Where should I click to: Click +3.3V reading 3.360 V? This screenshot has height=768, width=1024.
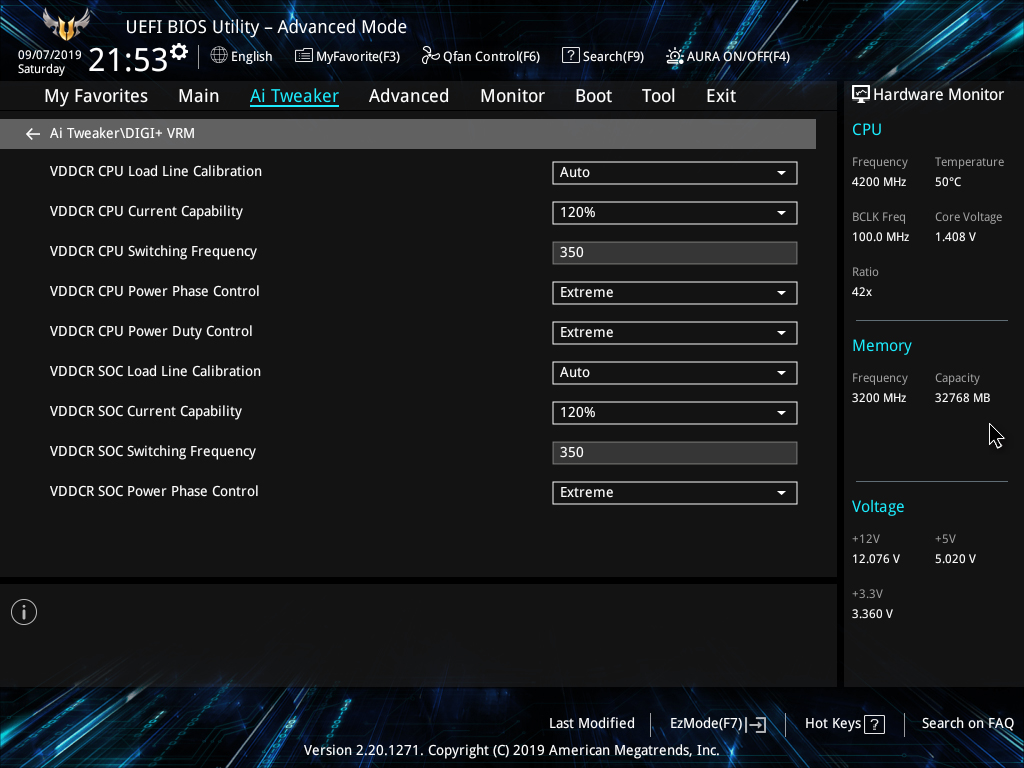[872, 614]
